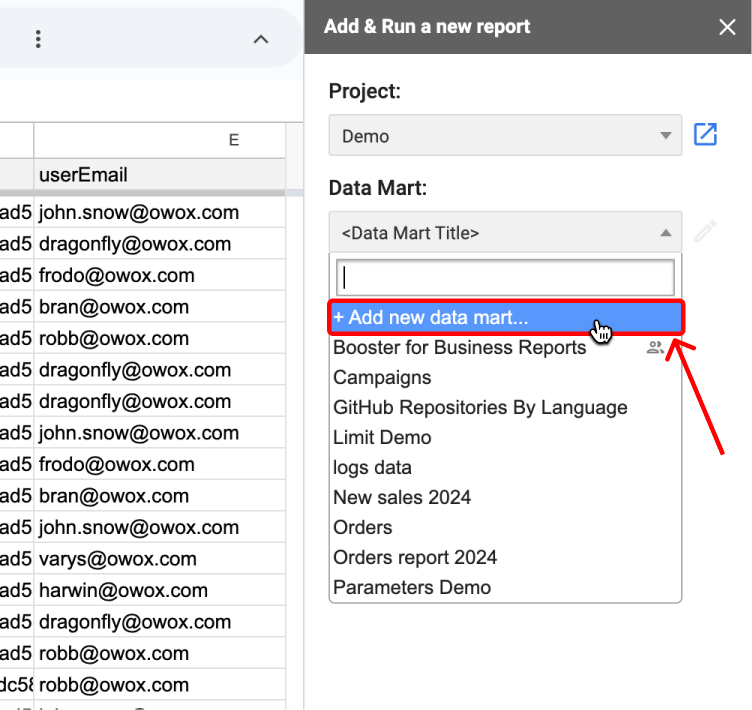Choose Booster for Business Reports data mart
The image size is (752, 710).
pyautogui.click(x=506, y=348)
